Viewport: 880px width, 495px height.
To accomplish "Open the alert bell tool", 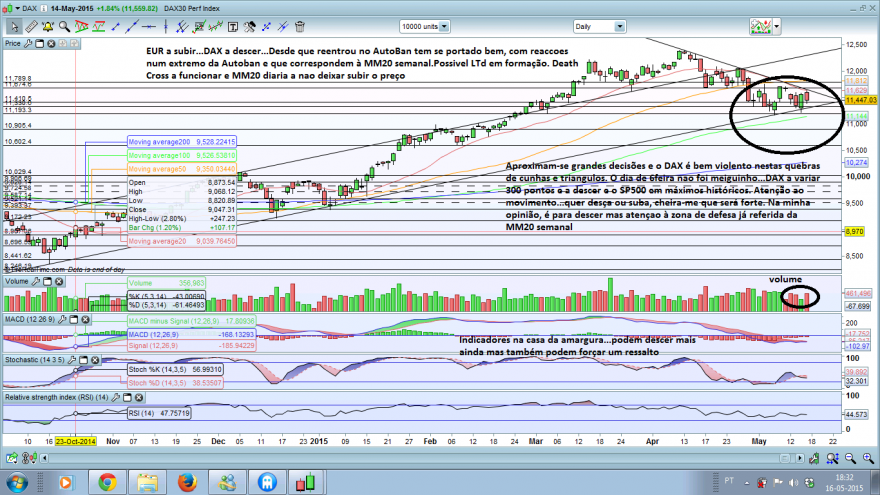I will click(48, 26).
